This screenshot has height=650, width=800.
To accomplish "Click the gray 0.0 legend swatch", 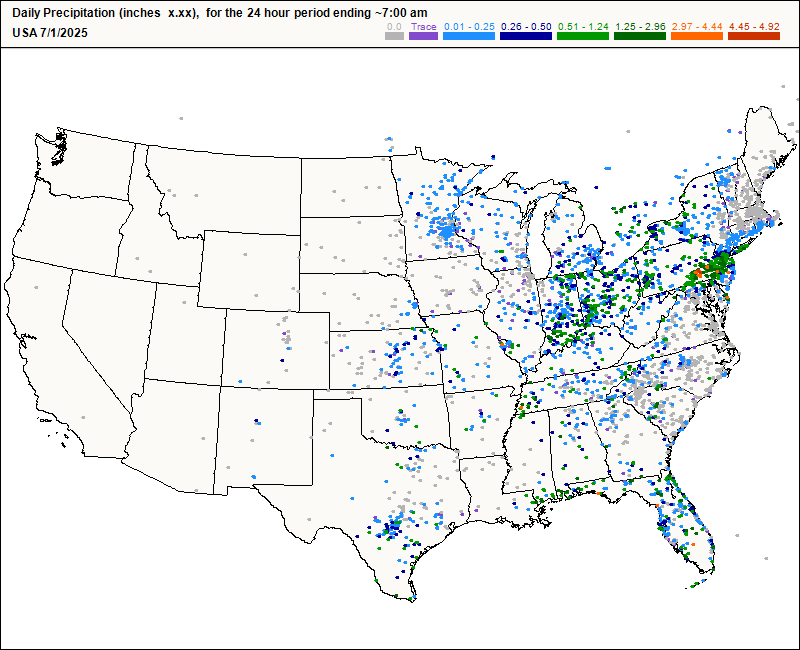I will [x=394, y=36].
